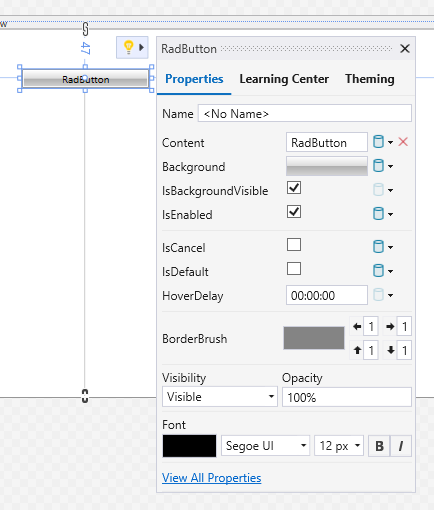Edit the right border thickness field
The image size is (434, 510).
click(x=404, y=326)
